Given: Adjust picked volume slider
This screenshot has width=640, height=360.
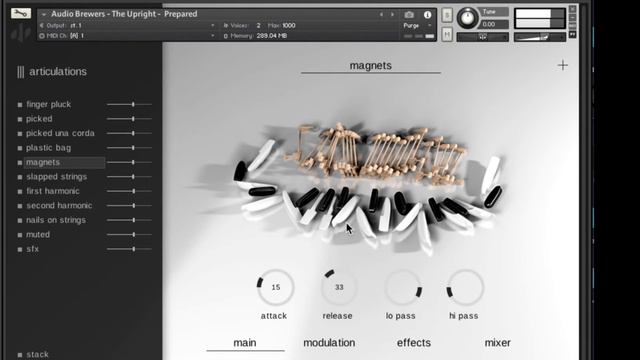Looking at the screenshot, I should click(129, 119).
